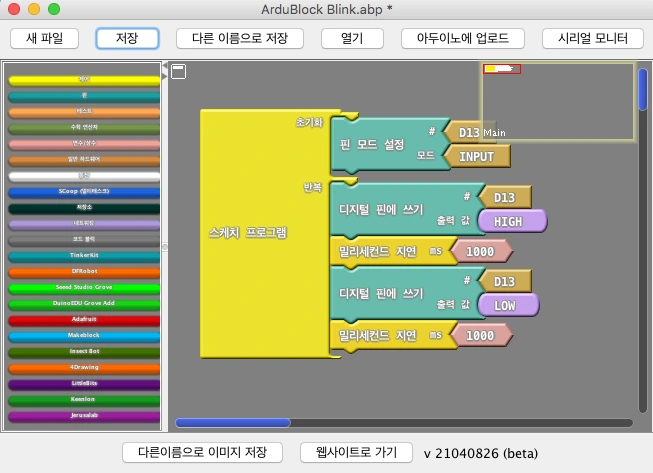Viewport: 653px width, 473px height.
Task: Open the gray 코드 블럭 drawer
Action: tap(84, 239)
